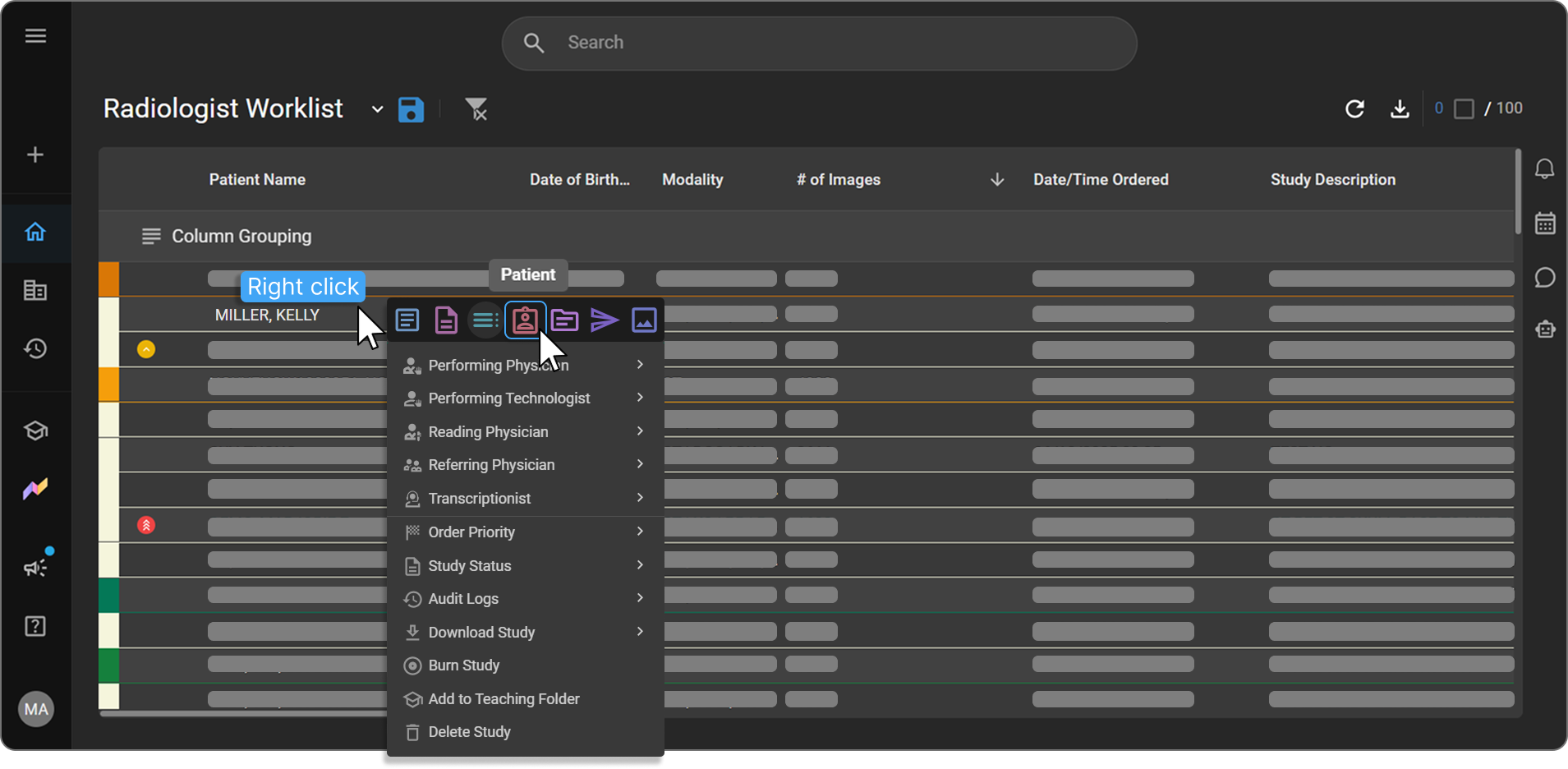Expand Reading Physician submenu

pos(525,432)
